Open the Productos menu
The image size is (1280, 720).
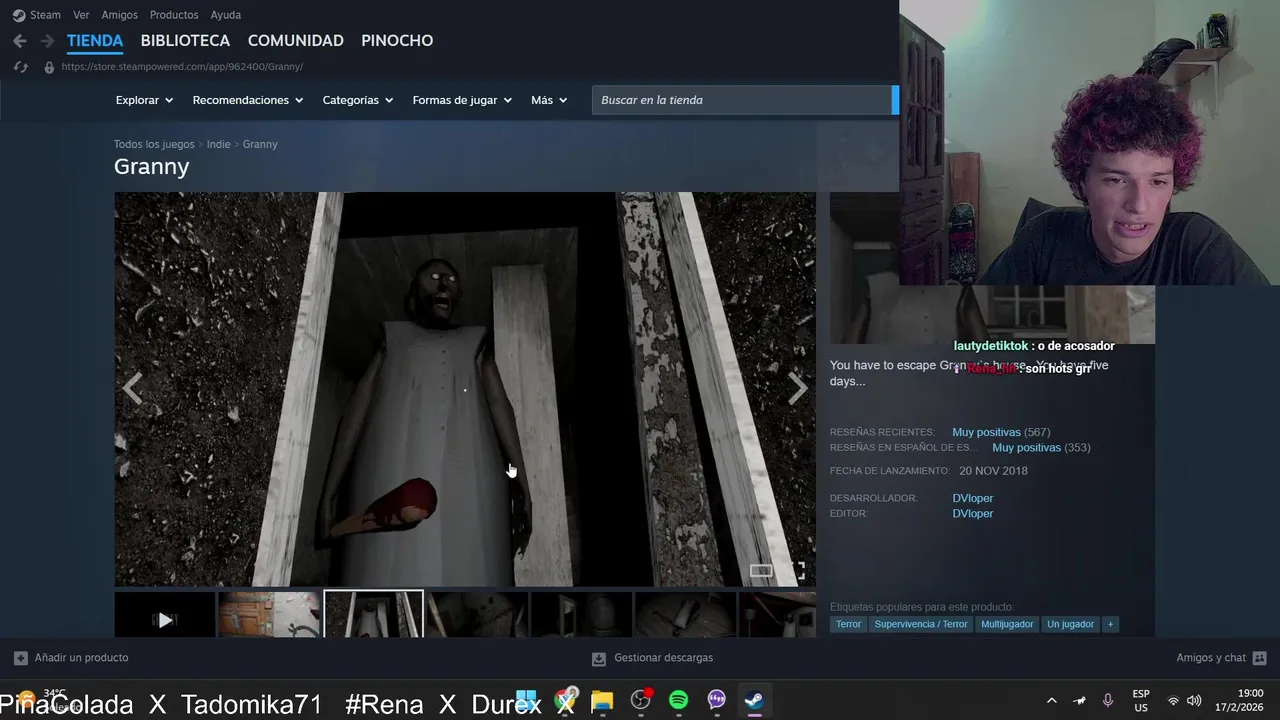tap(174, 15)
